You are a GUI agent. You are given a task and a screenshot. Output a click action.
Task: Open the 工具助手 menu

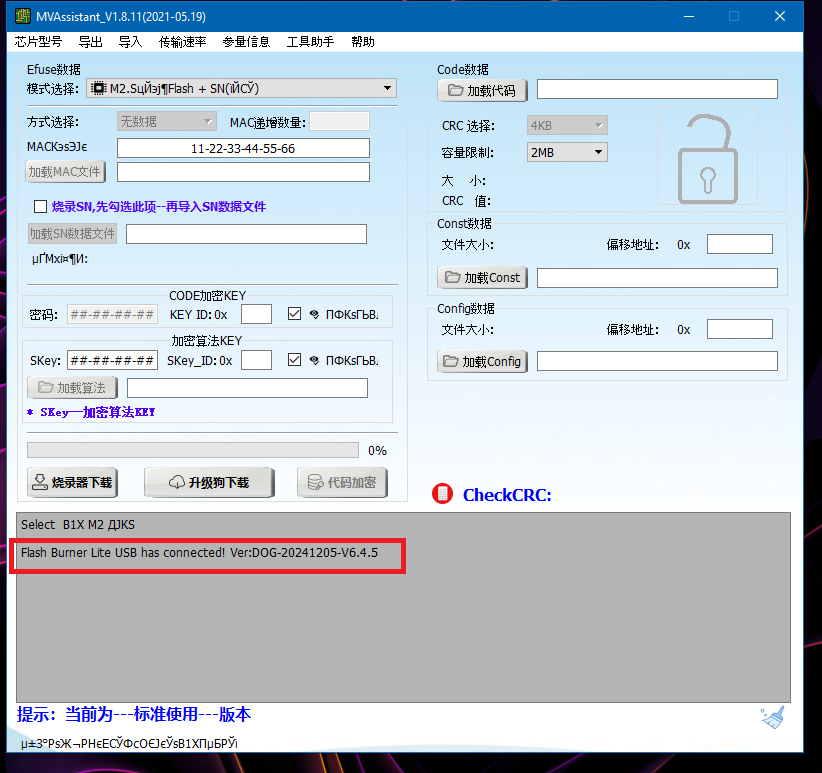(310, 42)
